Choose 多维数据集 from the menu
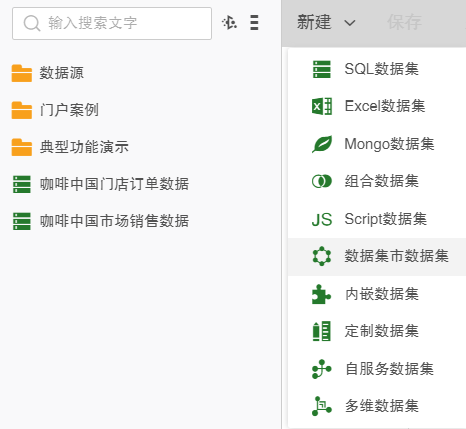This screenshot has width=466, height=429. (377, 406)
